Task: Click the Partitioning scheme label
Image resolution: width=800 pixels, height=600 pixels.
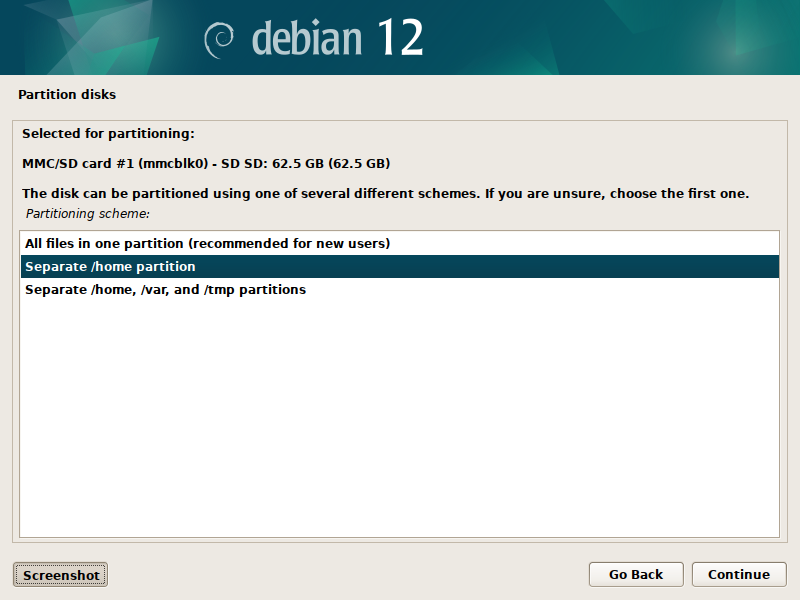Action: click(88, 214)
